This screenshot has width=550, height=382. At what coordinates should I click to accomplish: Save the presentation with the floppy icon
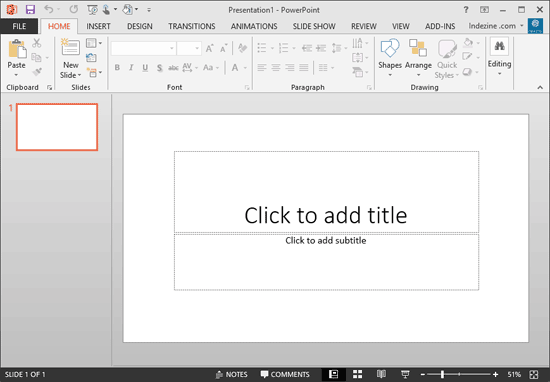click(x=30, y=9)
